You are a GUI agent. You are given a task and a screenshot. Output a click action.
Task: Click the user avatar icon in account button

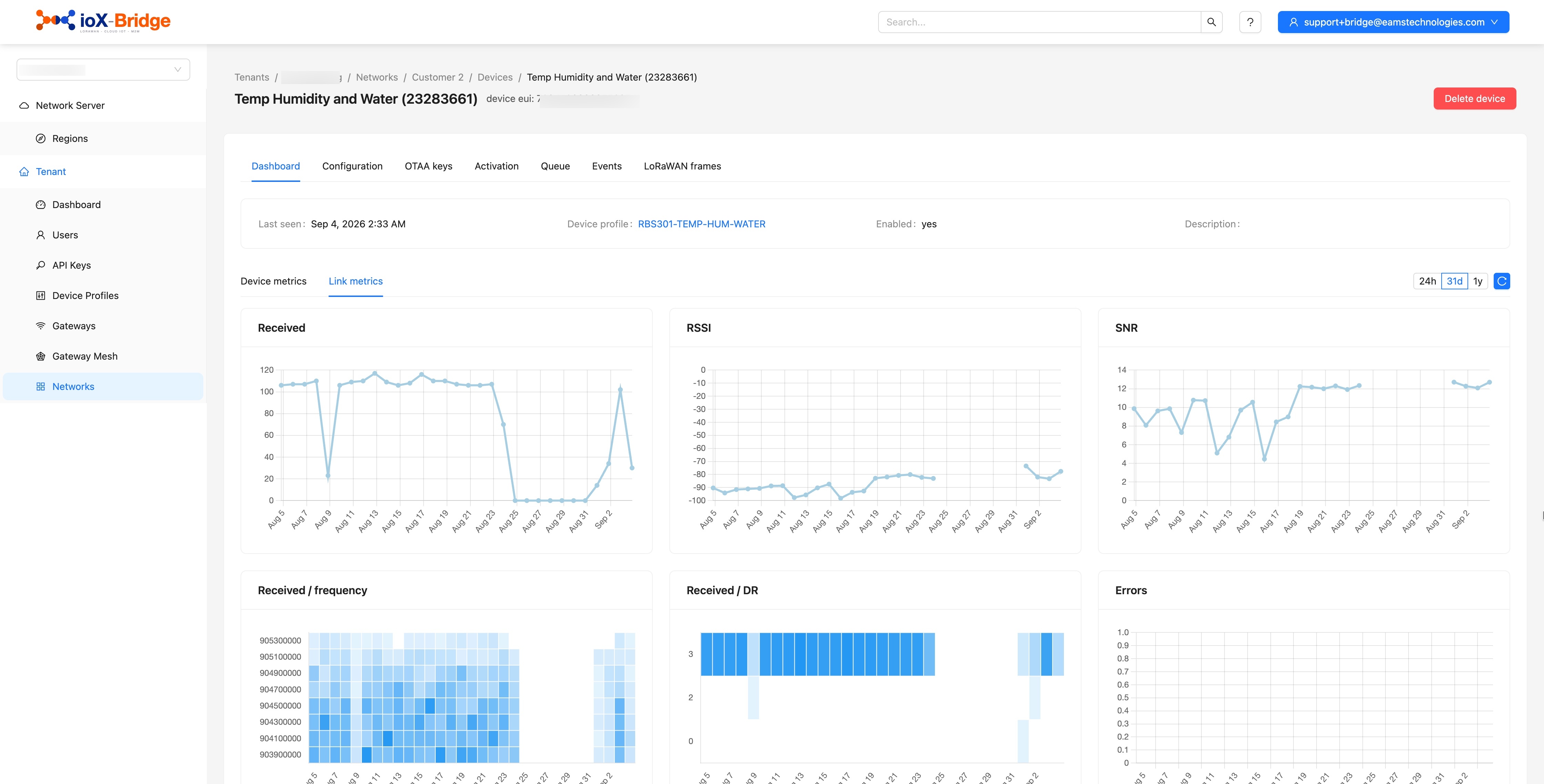click(x=1293, y=22)
